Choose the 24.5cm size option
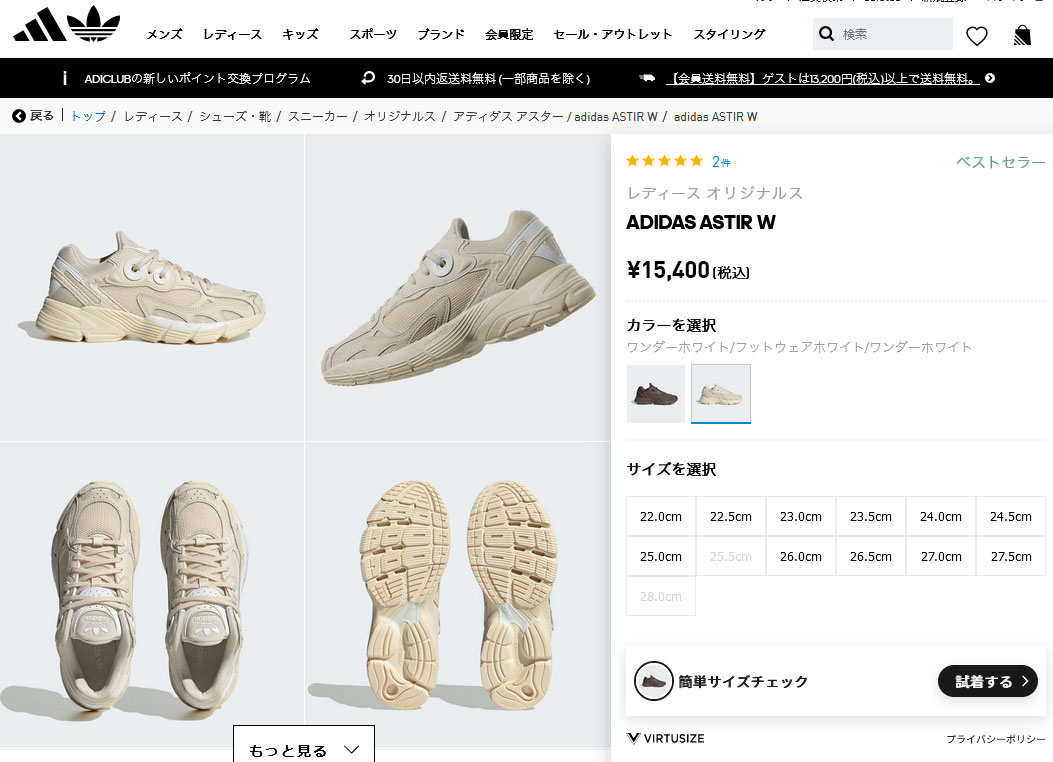 click(x=1010, y=516)
